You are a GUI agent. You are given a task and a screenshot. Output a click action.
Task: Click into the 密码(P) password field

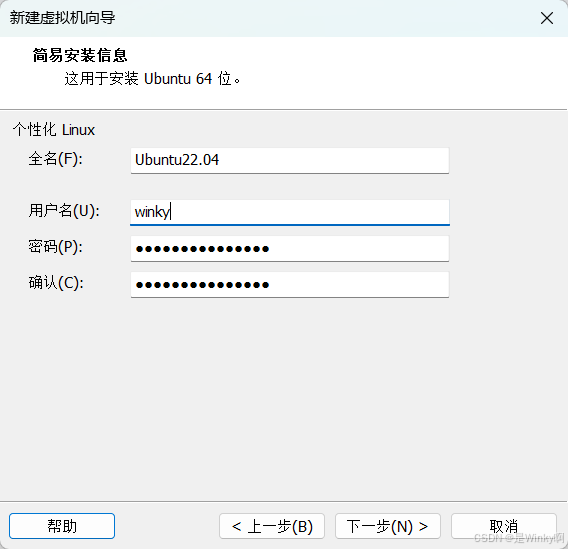click(x=290, y=248)
